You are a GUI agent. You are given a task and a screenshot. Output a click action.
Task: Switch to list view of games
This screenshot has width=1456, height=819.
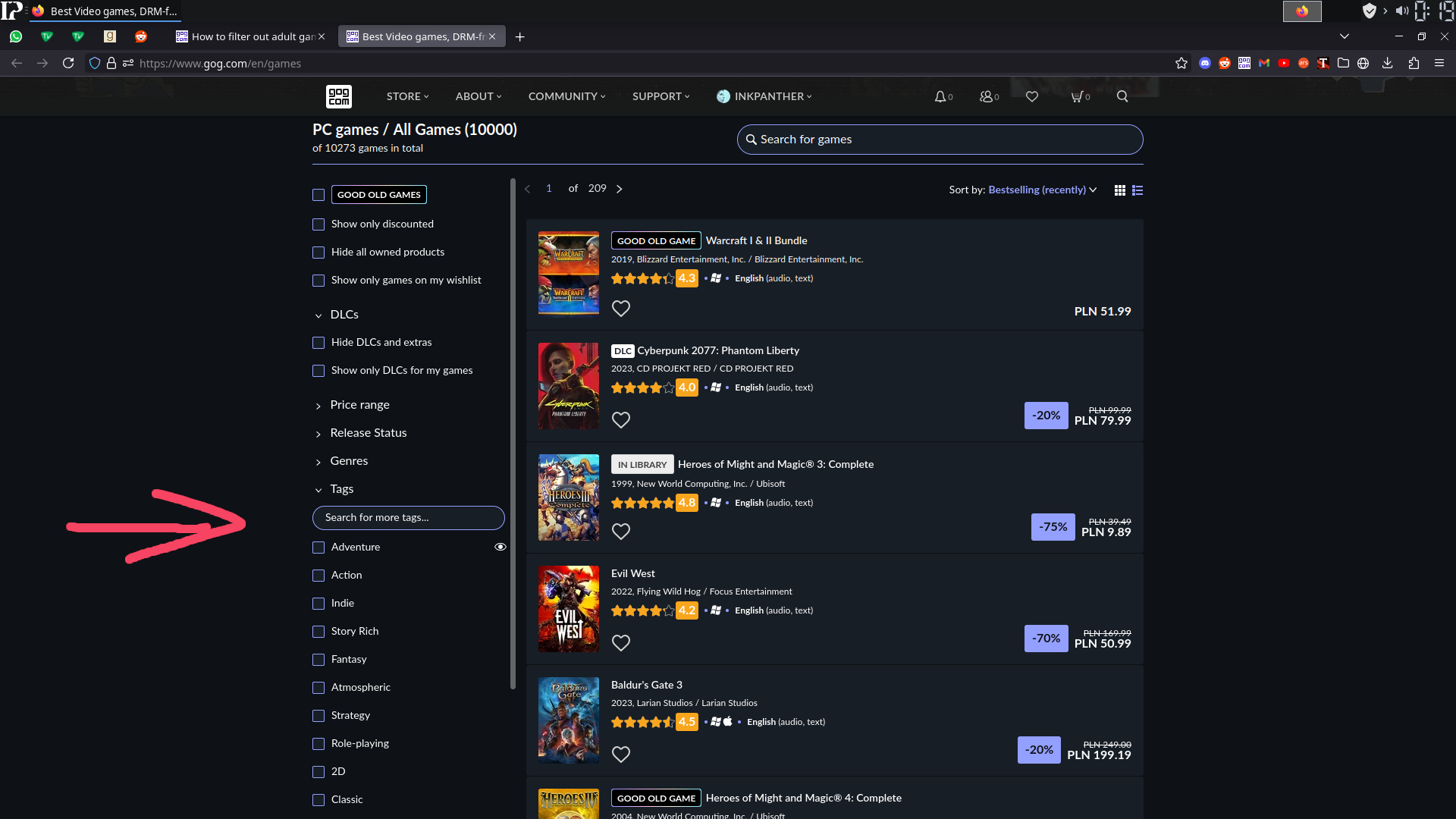pos(1137,190)
